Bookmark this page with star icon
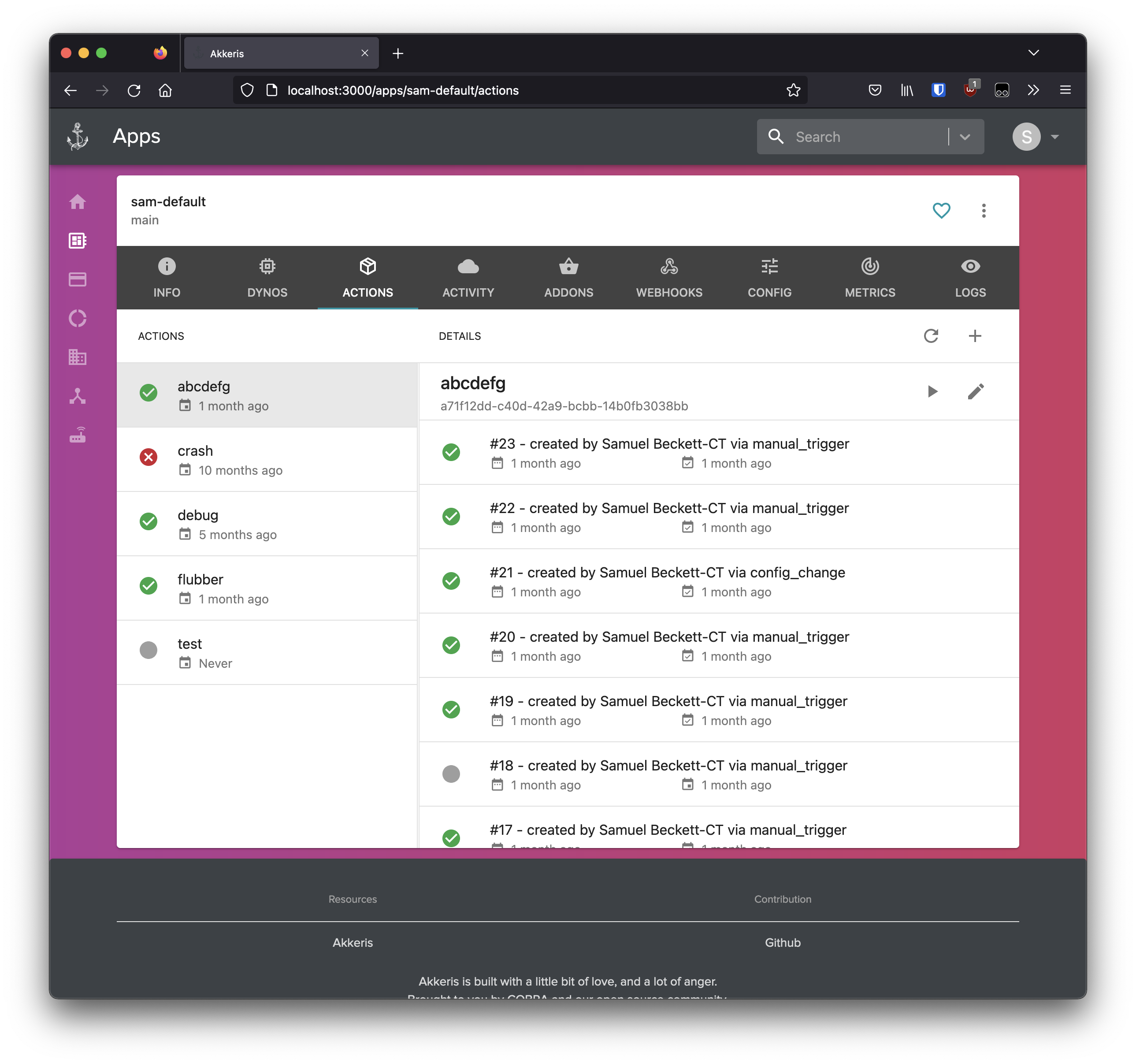This screenshot has height=1064, width=1136. pos(793,90)
